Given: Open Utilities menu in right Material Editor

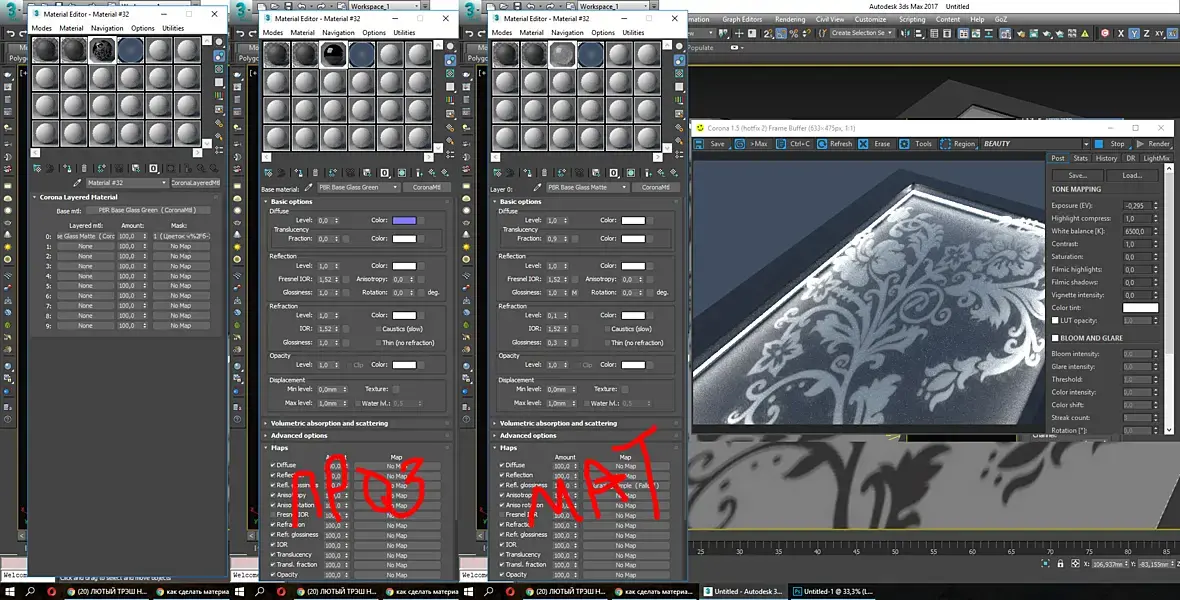Looking at the screenshot, I should click(x=633, y=33).
